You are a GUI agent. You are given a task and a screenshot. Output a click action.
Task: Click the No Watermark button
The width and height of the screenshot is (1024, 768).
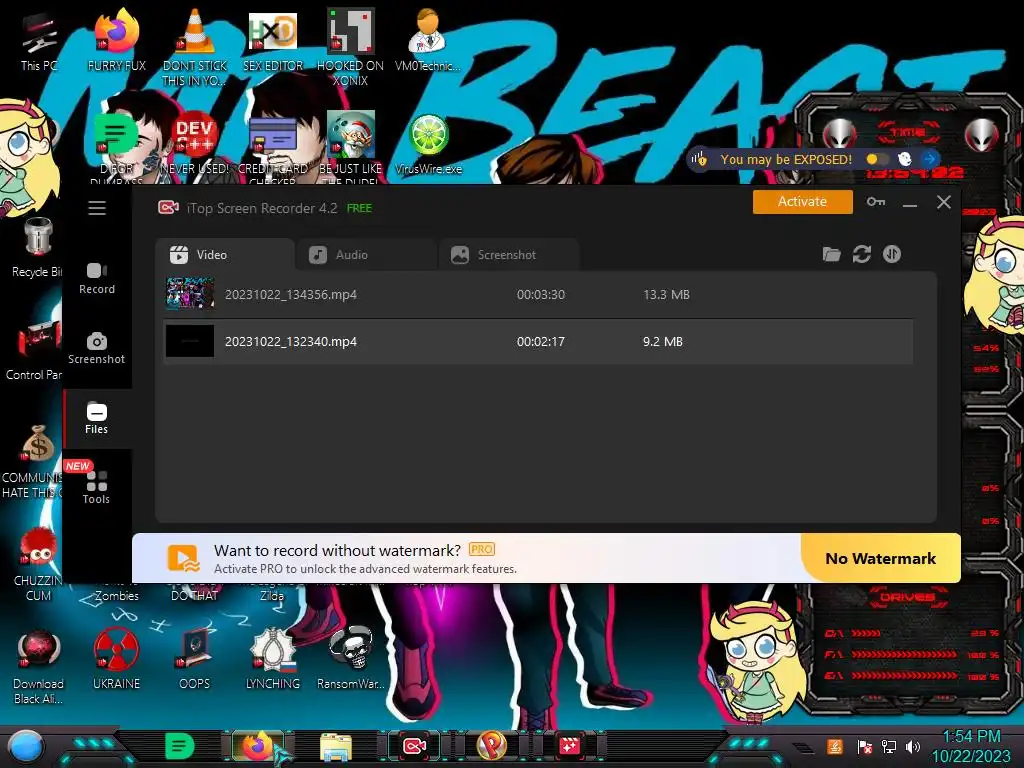[x=880, y=558]
